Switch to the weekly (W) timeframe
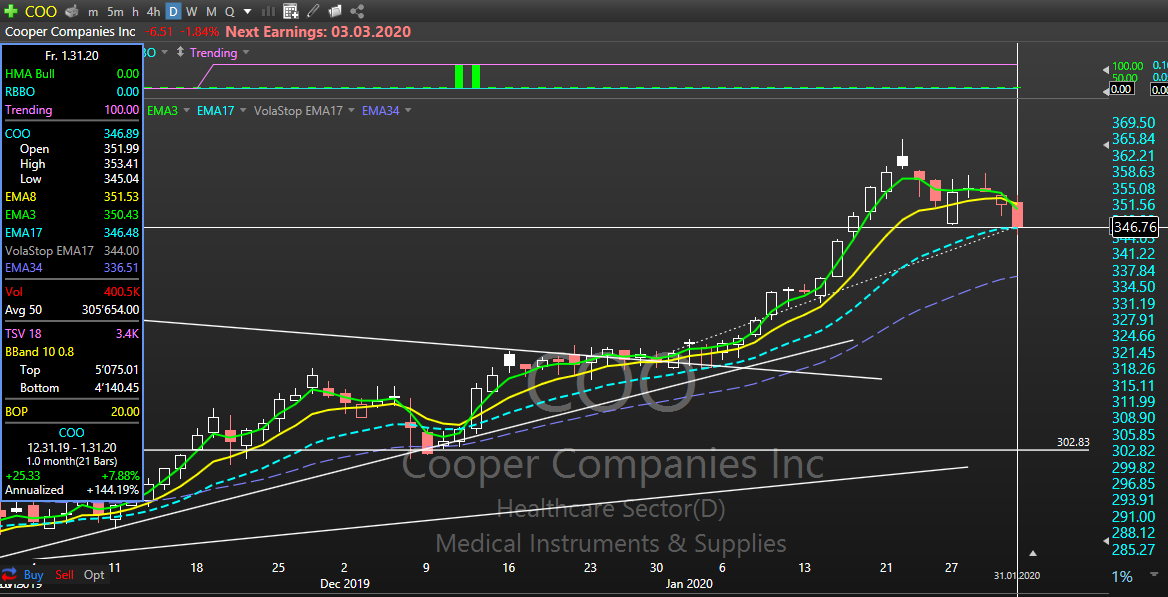Viewport: 1168px width, 597px height. 192,12
